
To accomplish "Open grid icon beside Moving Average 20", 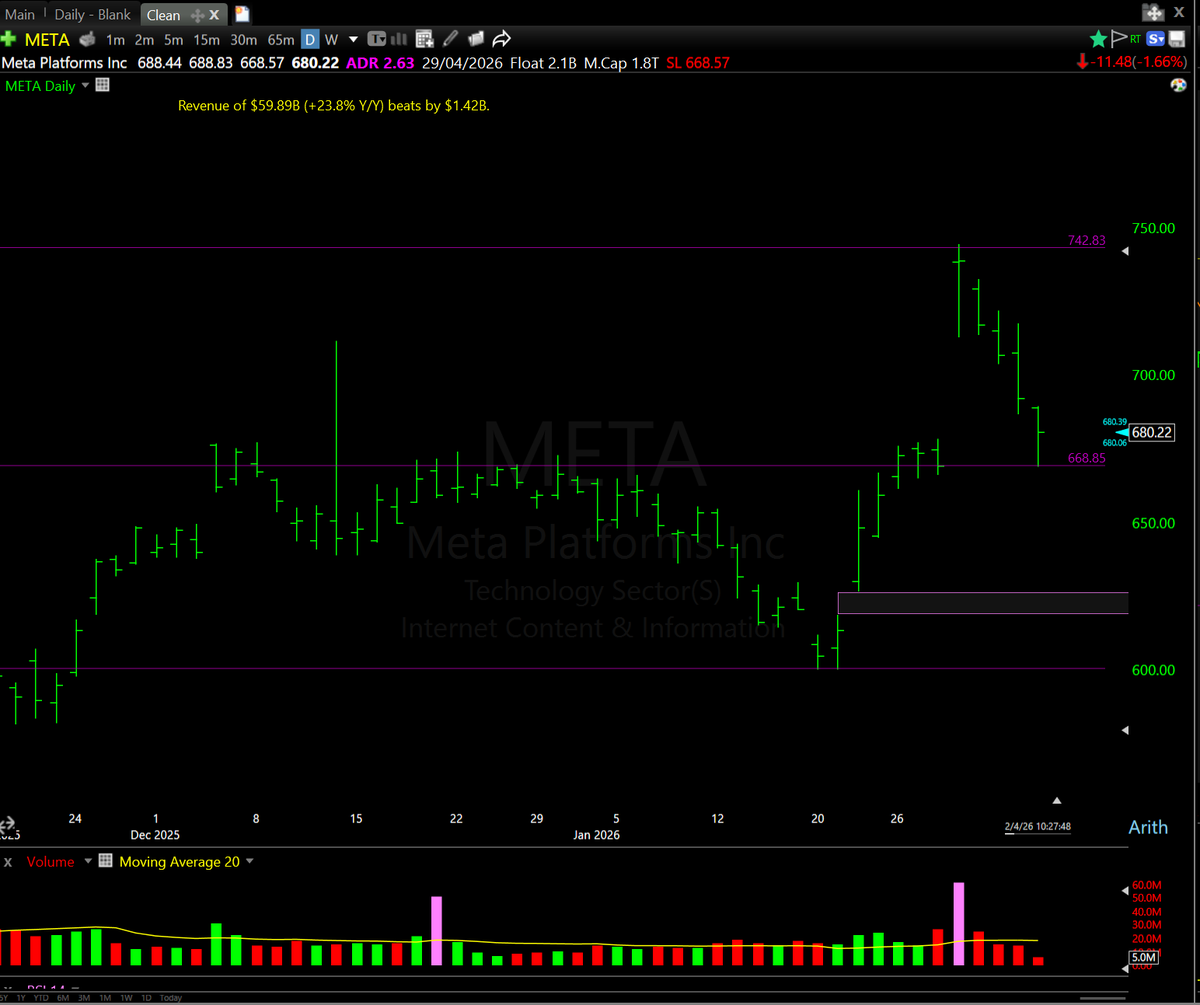I will (x=105, y=861).
